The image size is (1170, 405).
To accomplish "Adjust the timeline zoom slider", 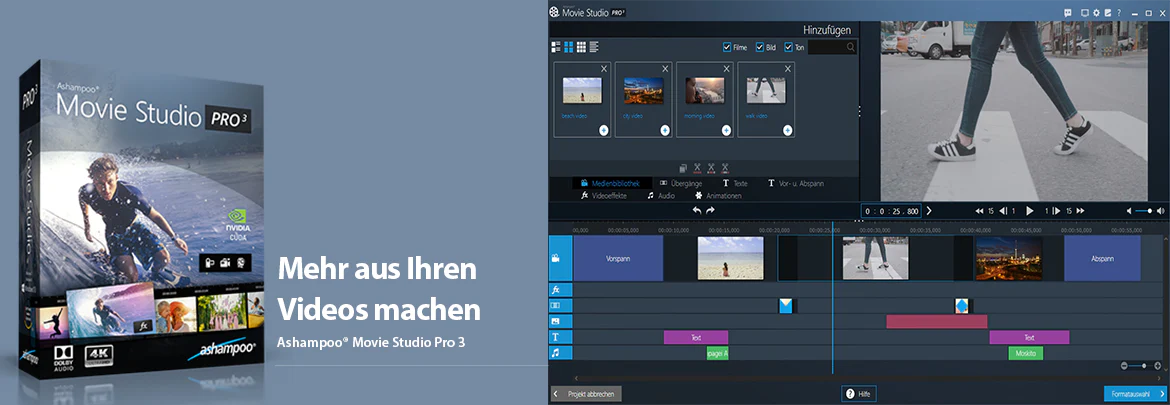I will [1143, 365].
